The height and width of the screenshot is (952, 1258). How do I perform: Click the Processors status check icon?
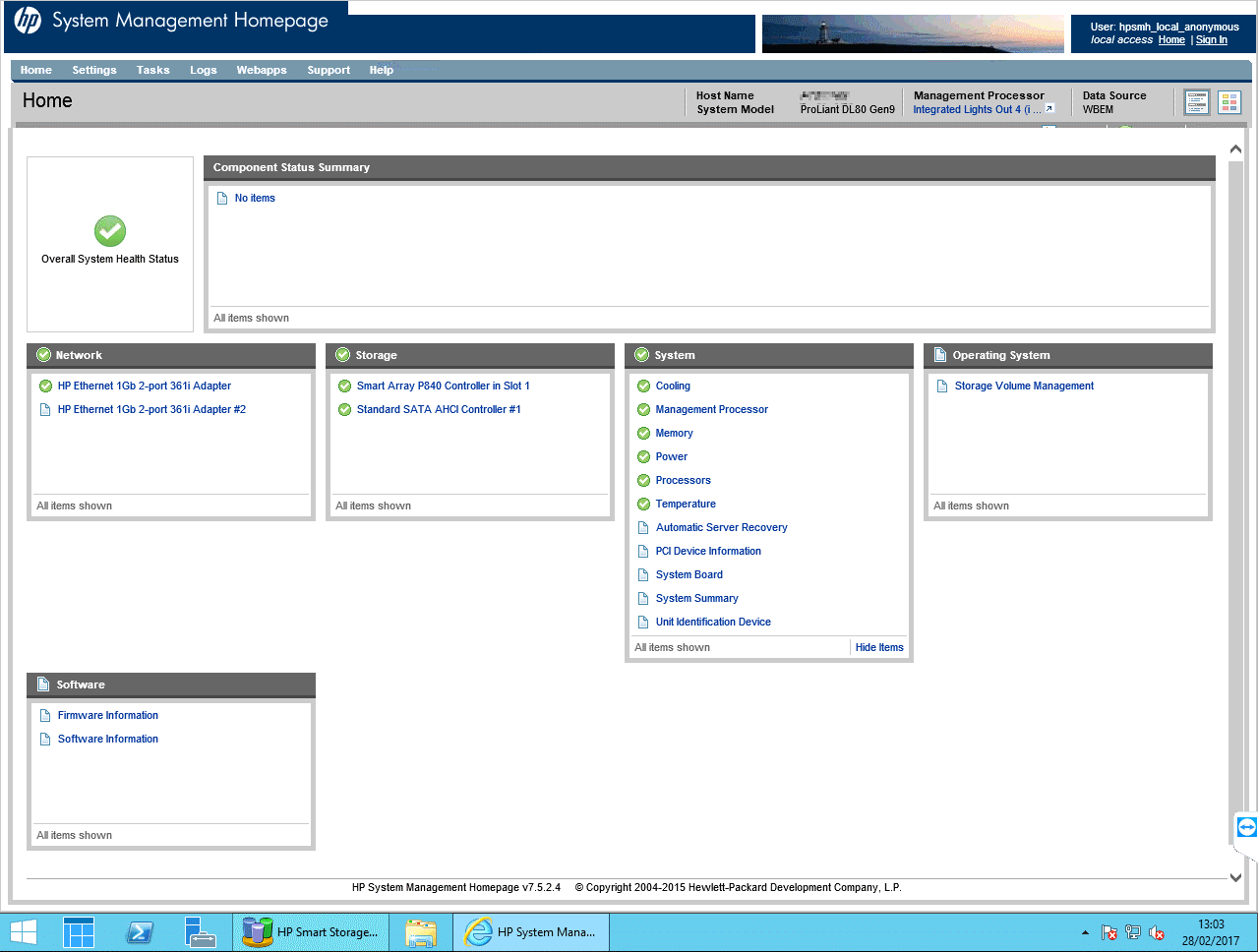(643, 481)
